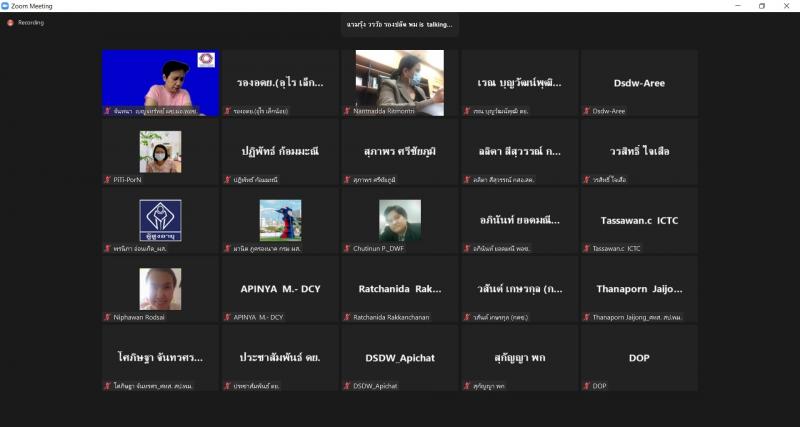800x427 pixels.
Task: Click muted mic icon beside ประชาสัมพันธ์ ดย. label
Action: click(228, 386)
